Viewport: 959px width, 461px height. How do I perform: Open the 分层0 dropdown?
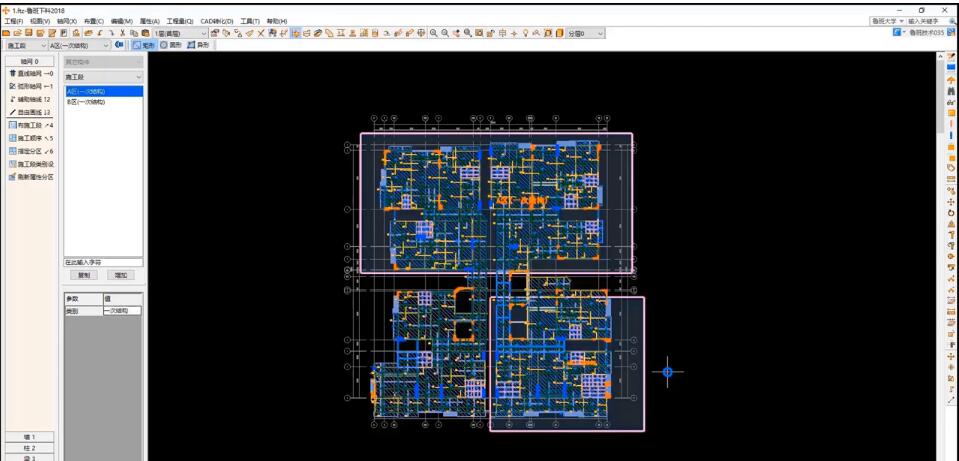point(586,33)
